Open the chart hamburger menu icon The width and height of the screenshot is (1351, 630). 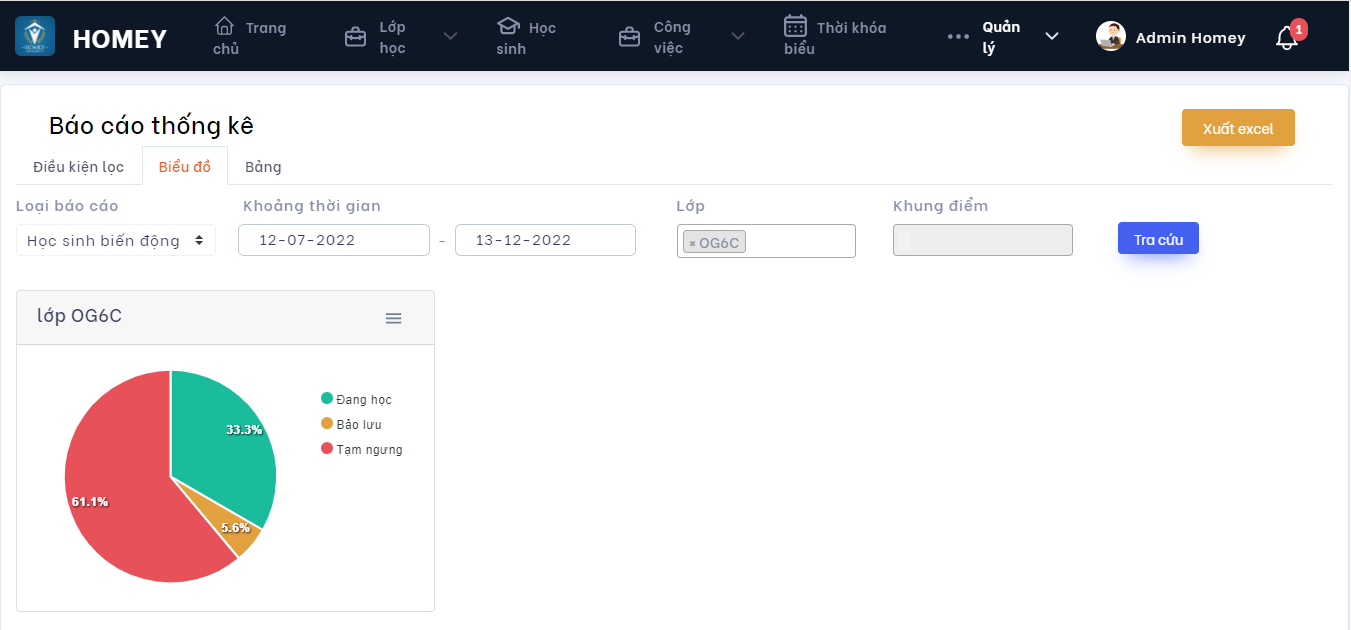[394, 318]
